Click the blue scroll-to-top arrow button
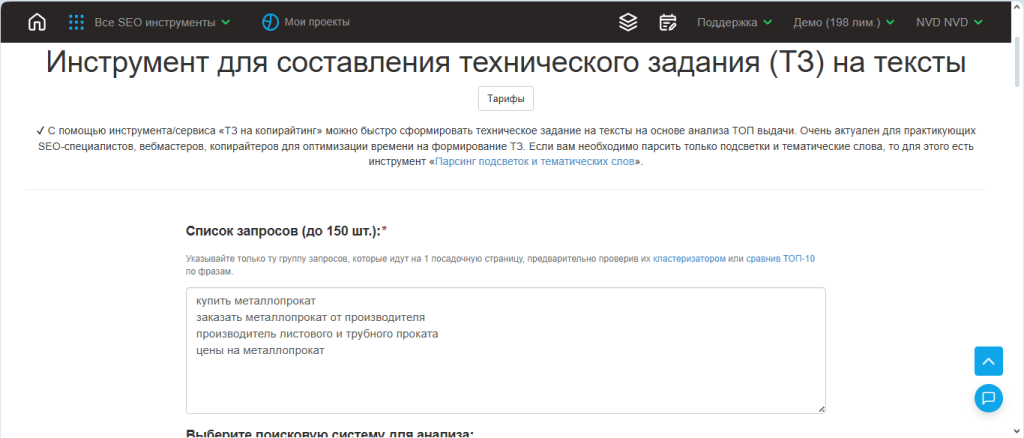 pyautogui.click(x=988, y=361)
